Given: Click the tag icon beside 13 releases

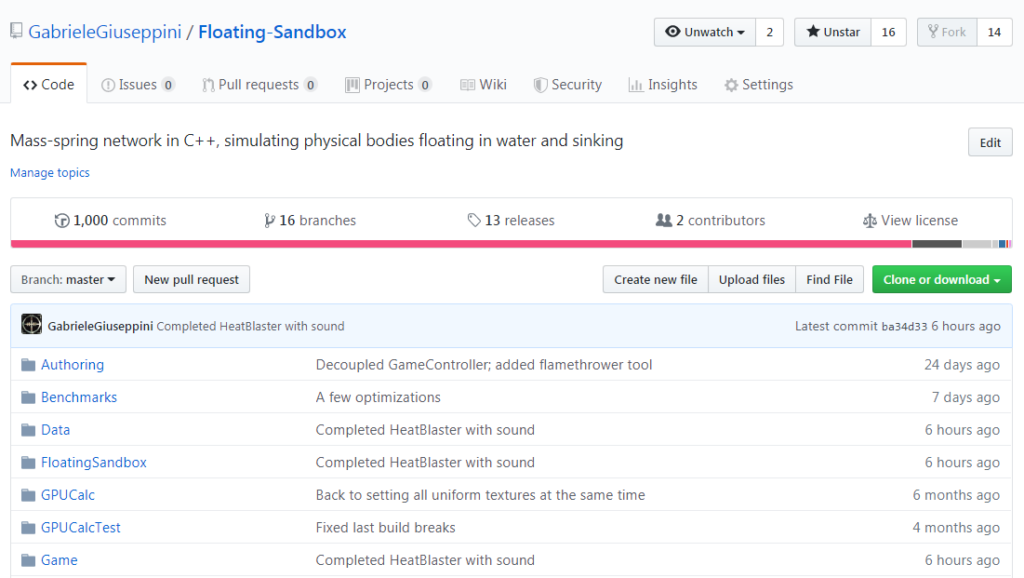Looking at the screenshot, I should click(473, 220).
